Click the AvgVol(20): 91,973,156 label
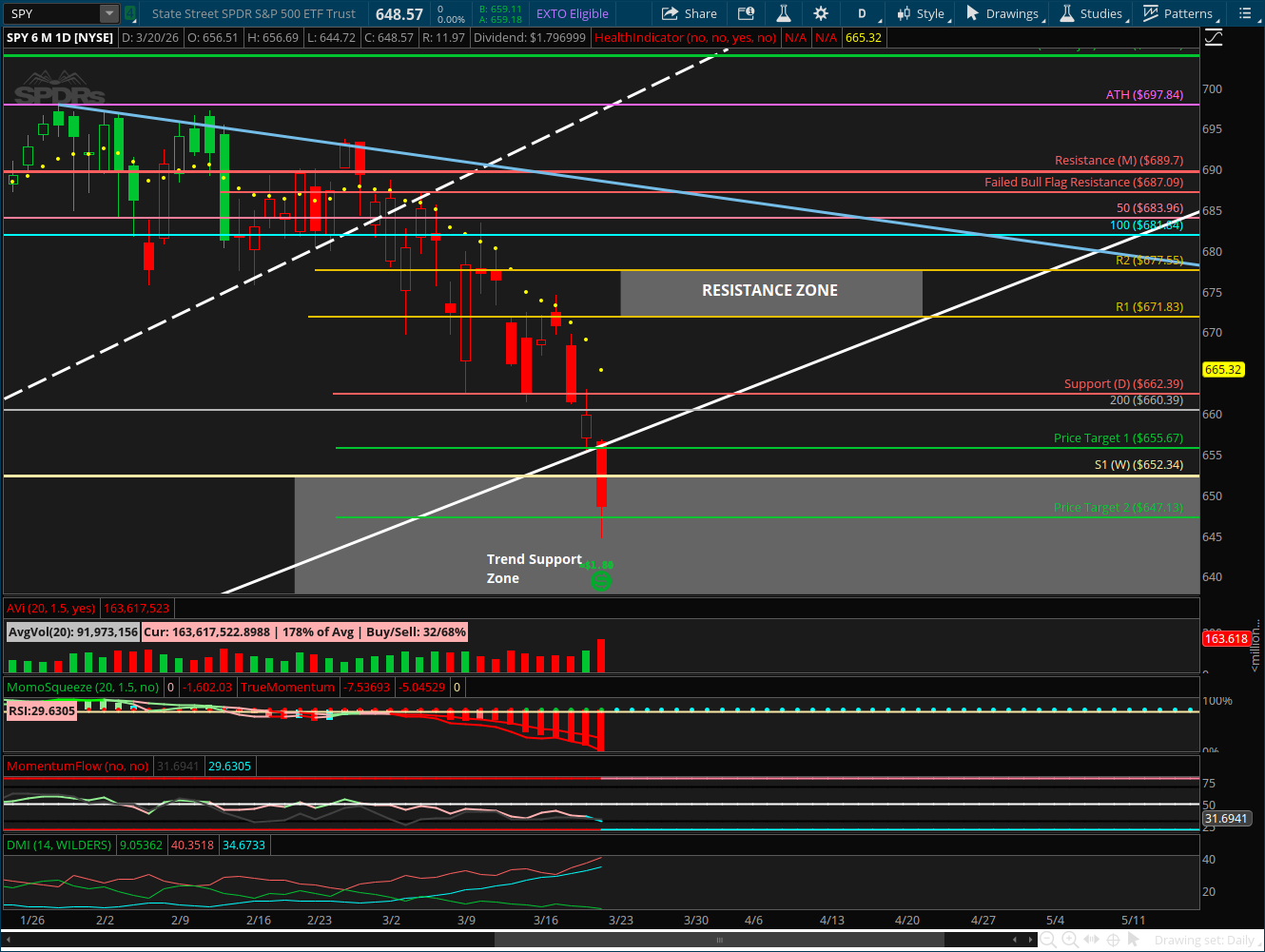1265x952 pixels. tap(73, 631)
